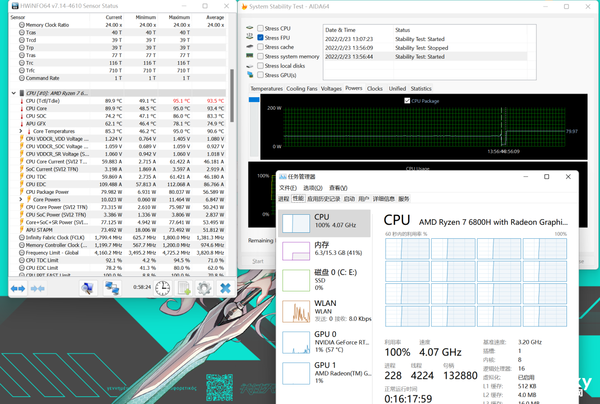
Task: Select the CPU Package Power sensor row
Action: [117, 192]
